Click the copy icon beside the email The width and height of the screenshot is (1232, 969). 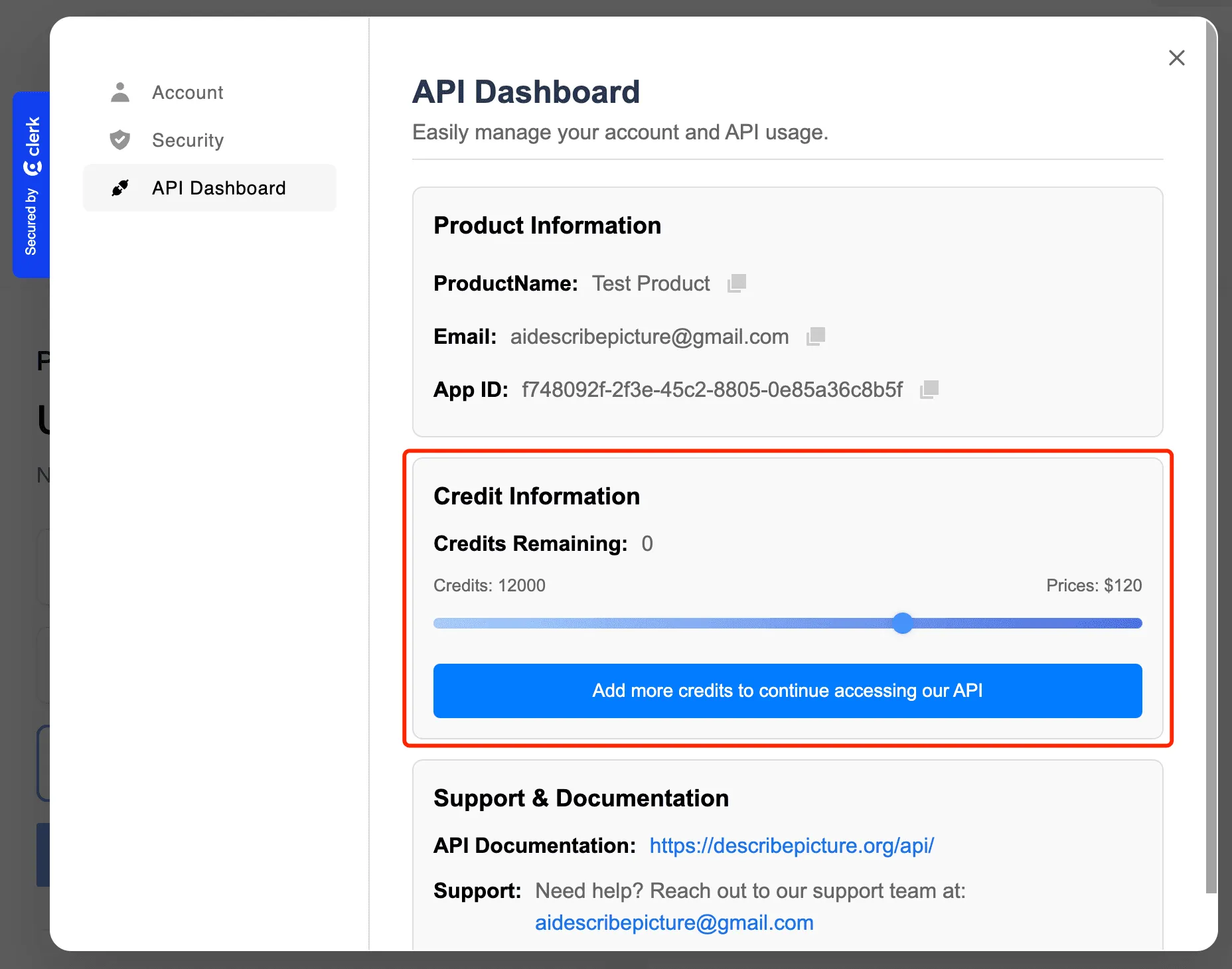(x=816, y=336)
